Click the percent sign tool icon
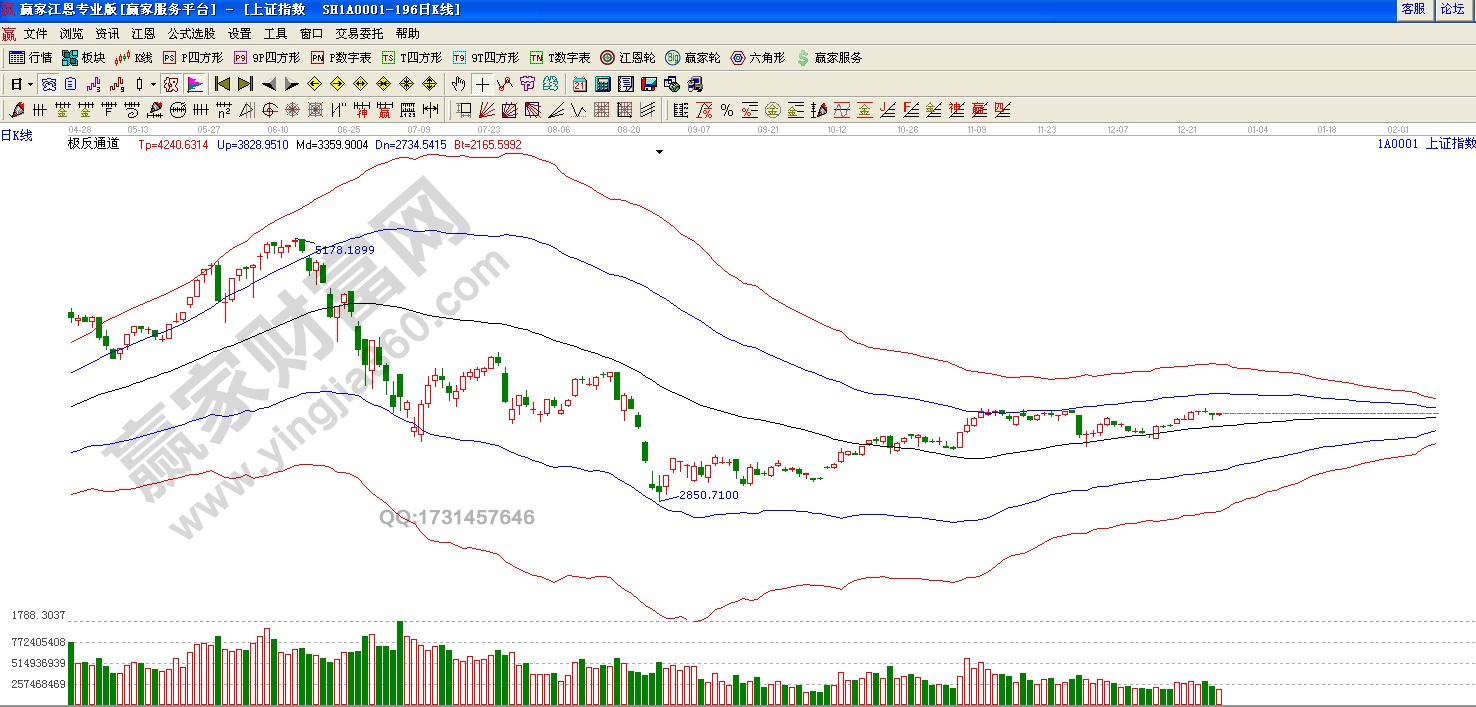The image size is (1476, 707). click(726, 110)
